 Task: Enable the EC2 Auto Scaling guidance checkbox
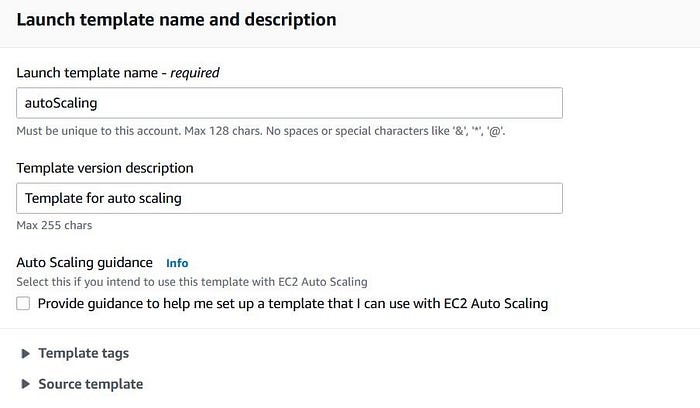click(x=23, y=303)
